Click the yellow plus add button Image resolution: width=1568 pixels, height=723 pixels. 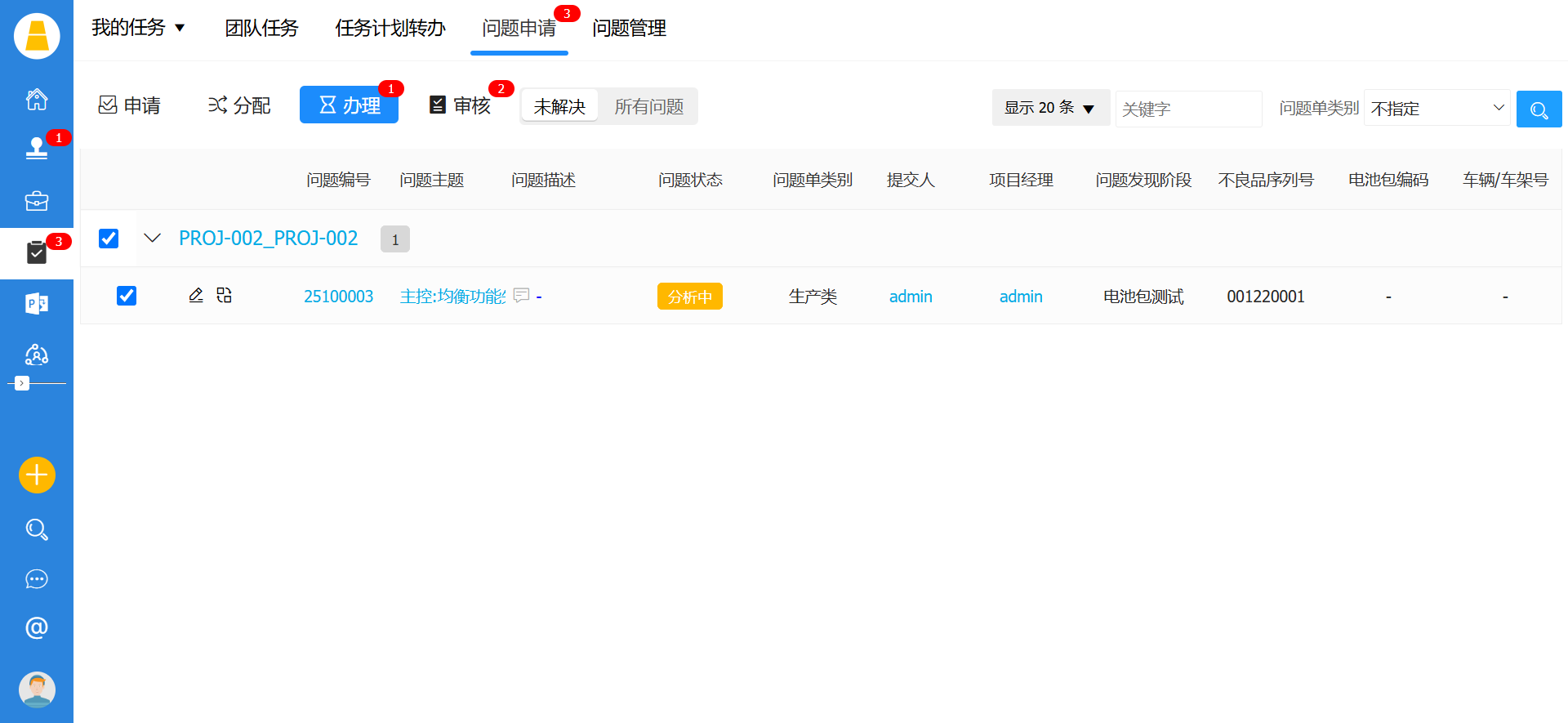pos(37,475)
